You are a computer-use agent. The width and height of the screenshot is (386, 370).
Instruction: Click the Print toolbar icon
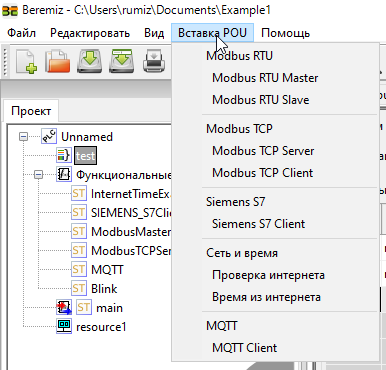154,61
